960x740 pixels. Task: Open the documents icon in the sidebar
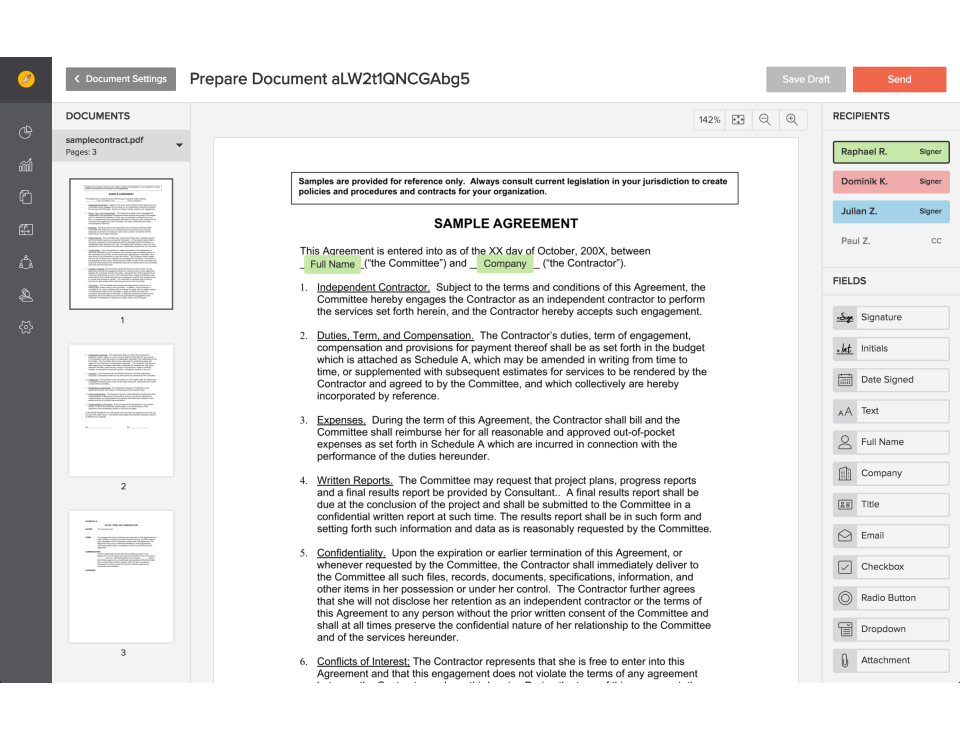coord(26,197)
